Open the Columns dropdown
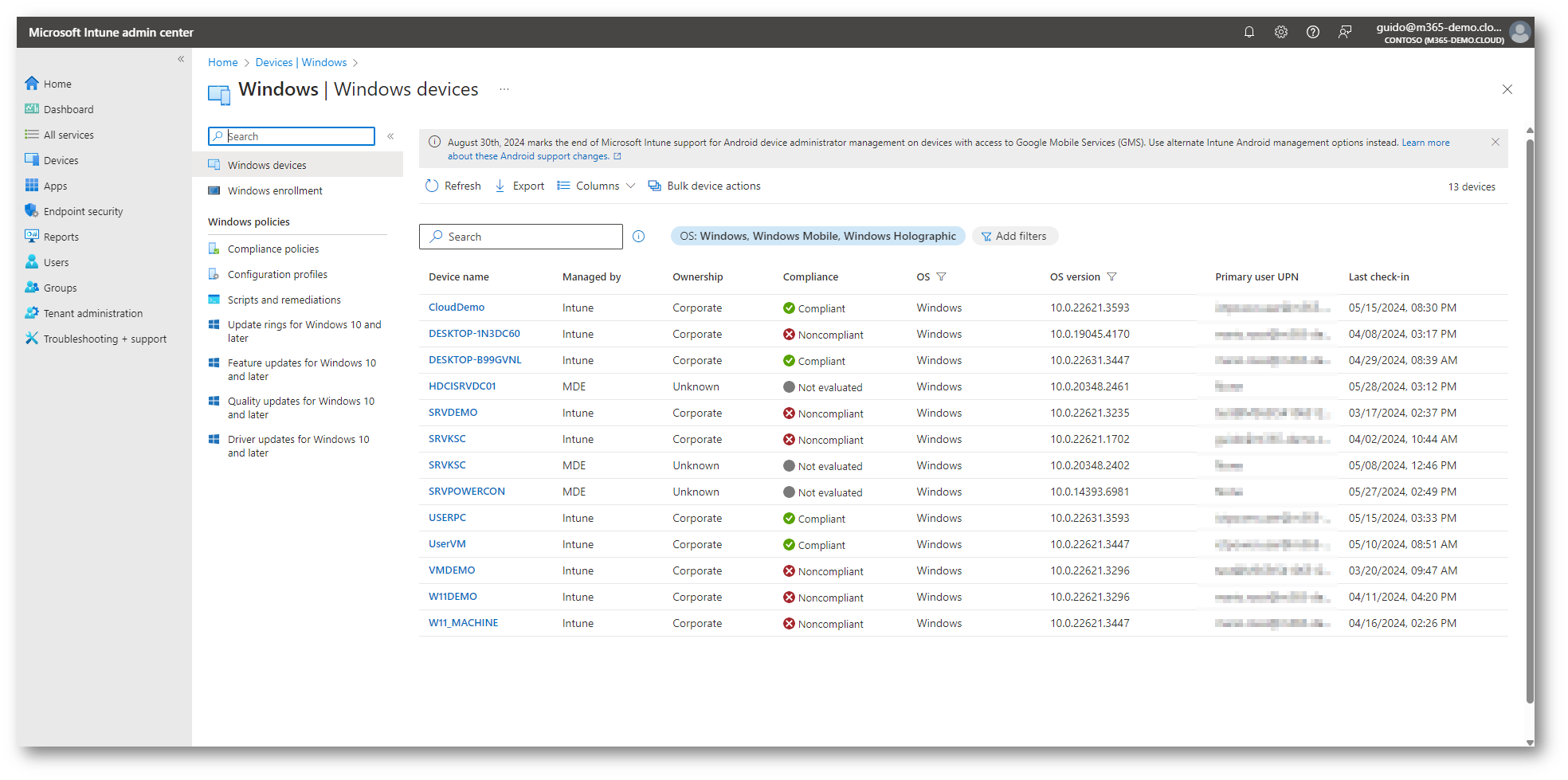Image resolution: width=1568 pixels, height=780 pixels. coord(596,186)
